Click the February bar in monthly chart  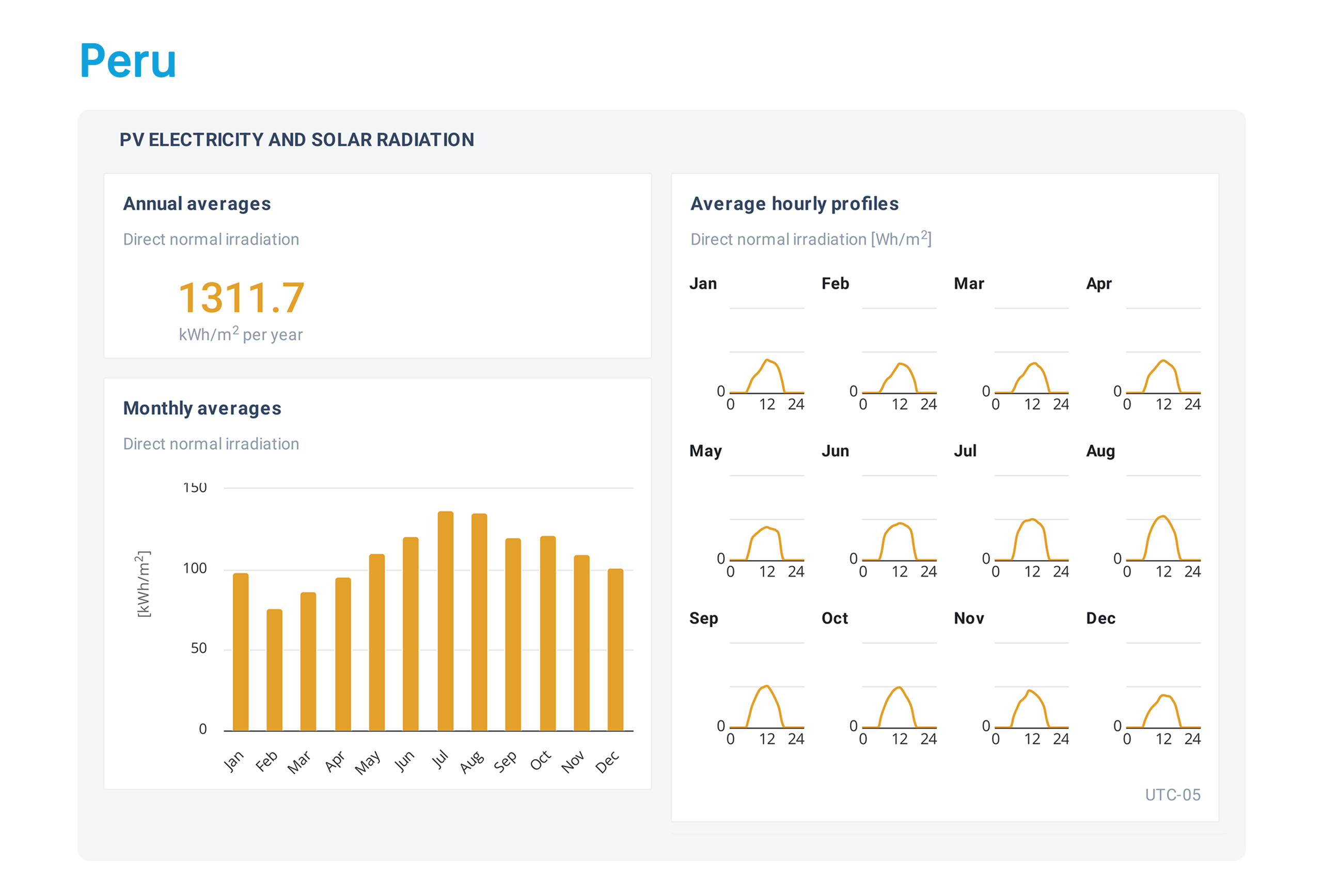pyautogui.click(x=274, y=670)
